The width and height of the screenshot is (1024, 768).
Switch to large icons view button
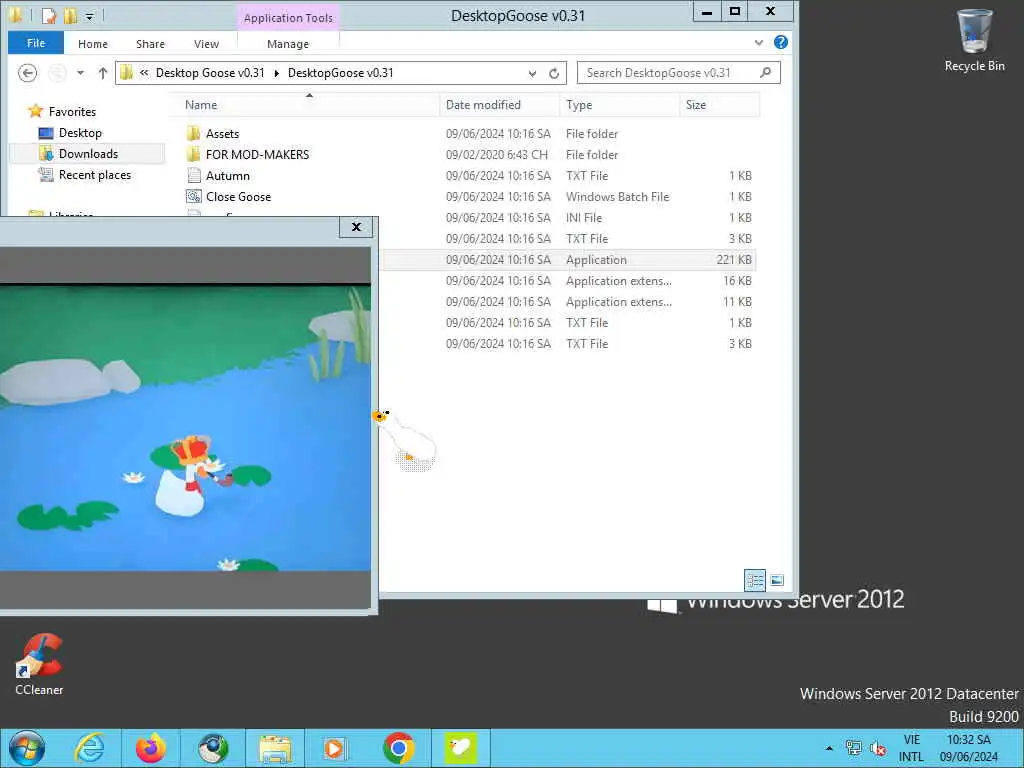point(776,580)
